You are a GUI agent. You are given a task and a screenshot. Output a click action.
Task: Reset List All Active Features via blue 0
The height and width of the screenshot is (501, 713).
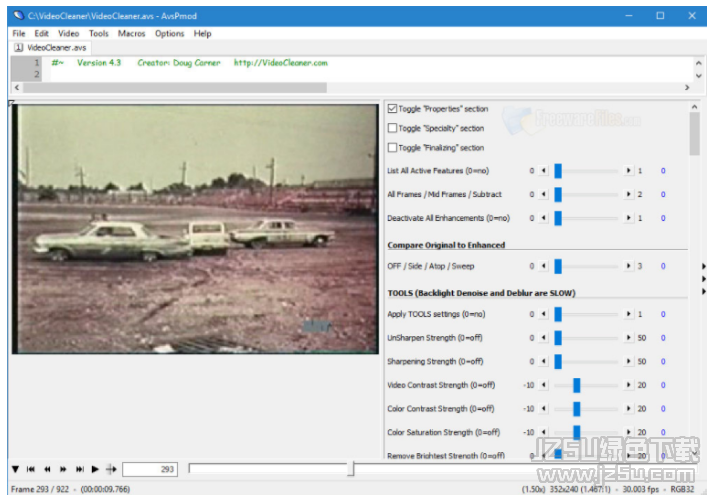[x=663, y=171]
